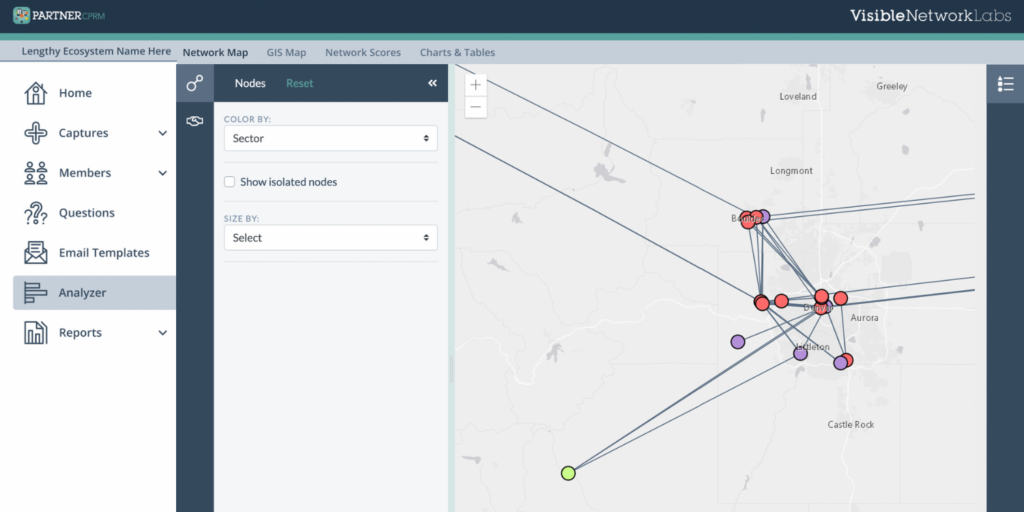
Task: Click the Loveland map label
Action: tap(798, 96)
